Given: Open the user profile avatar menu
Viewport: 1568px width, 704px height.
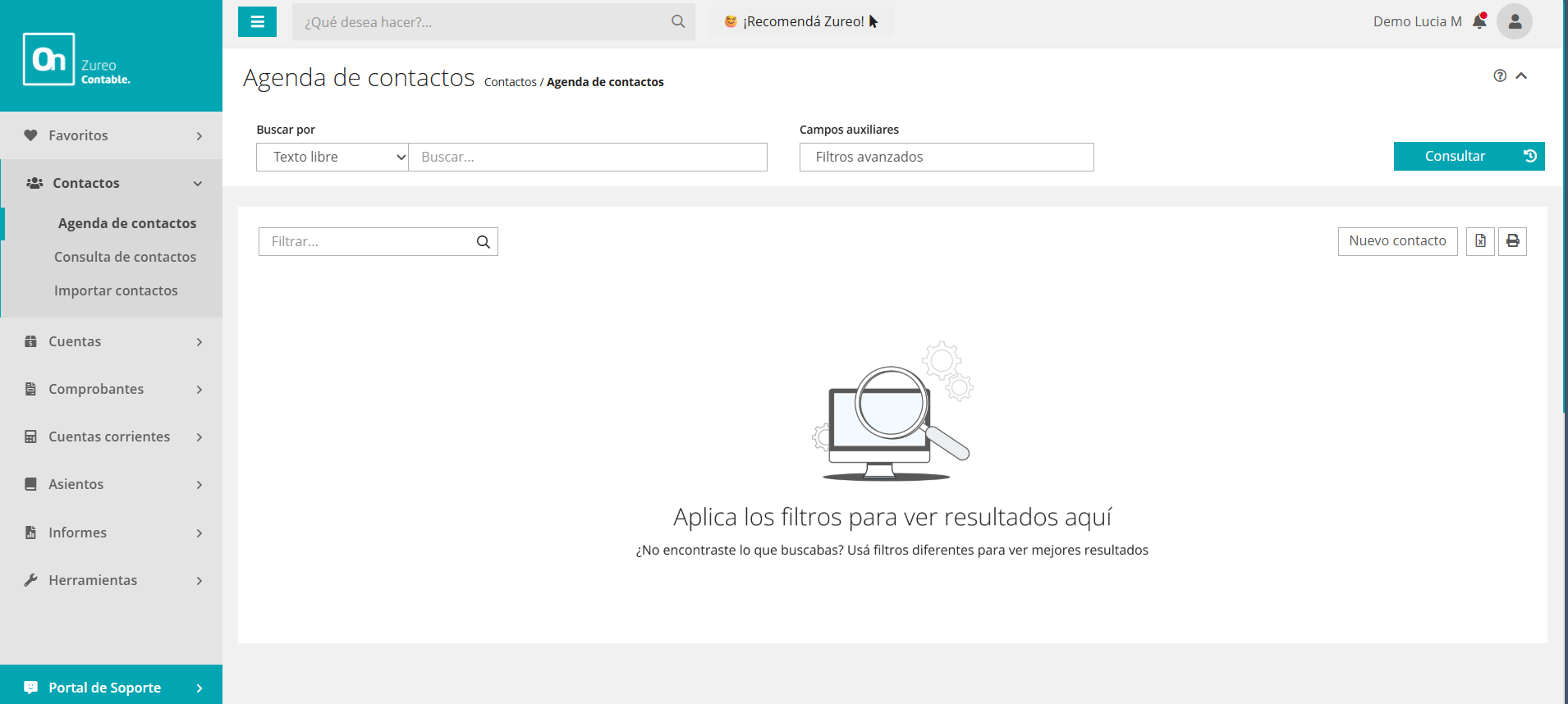Looking at the screenshot, I should pos(1514,22).
